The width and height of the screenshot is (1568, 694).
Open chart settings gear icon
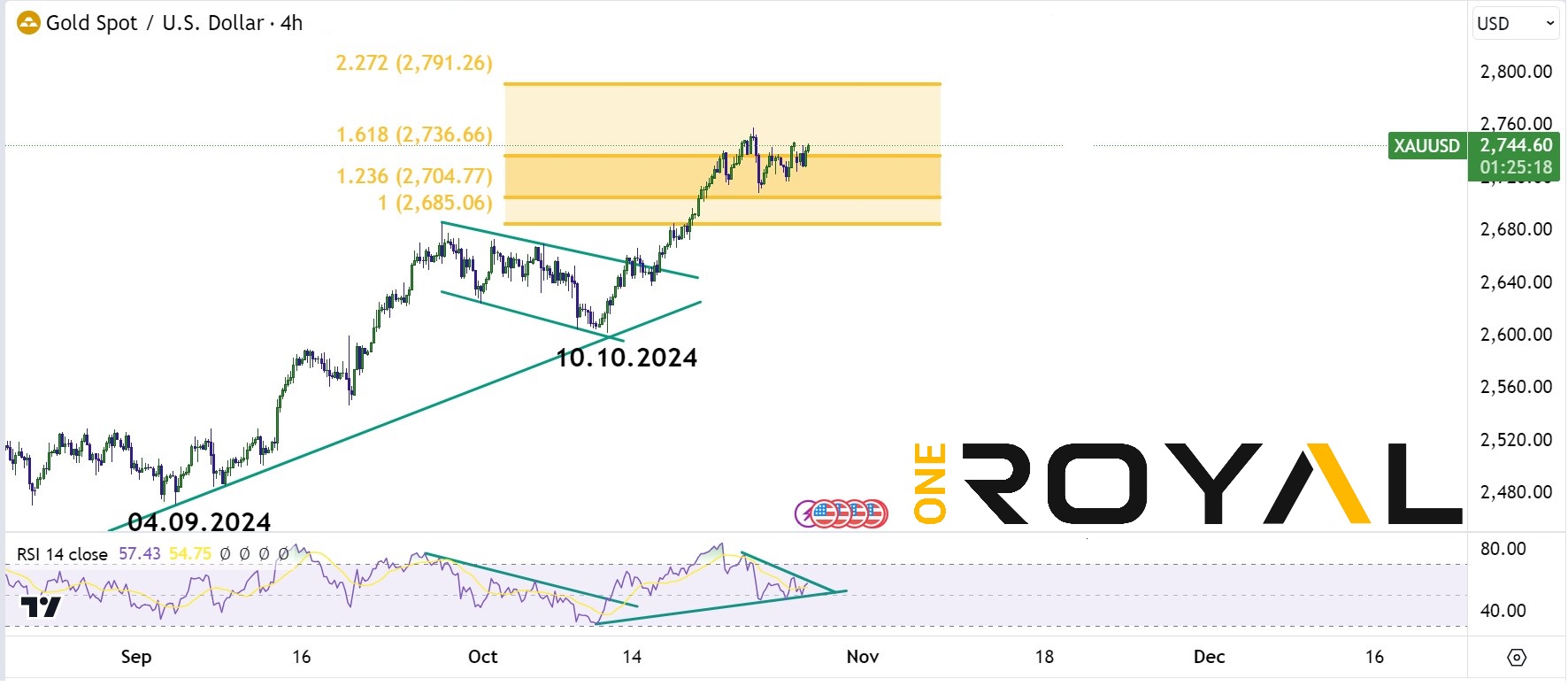(x=1517, y=658)
